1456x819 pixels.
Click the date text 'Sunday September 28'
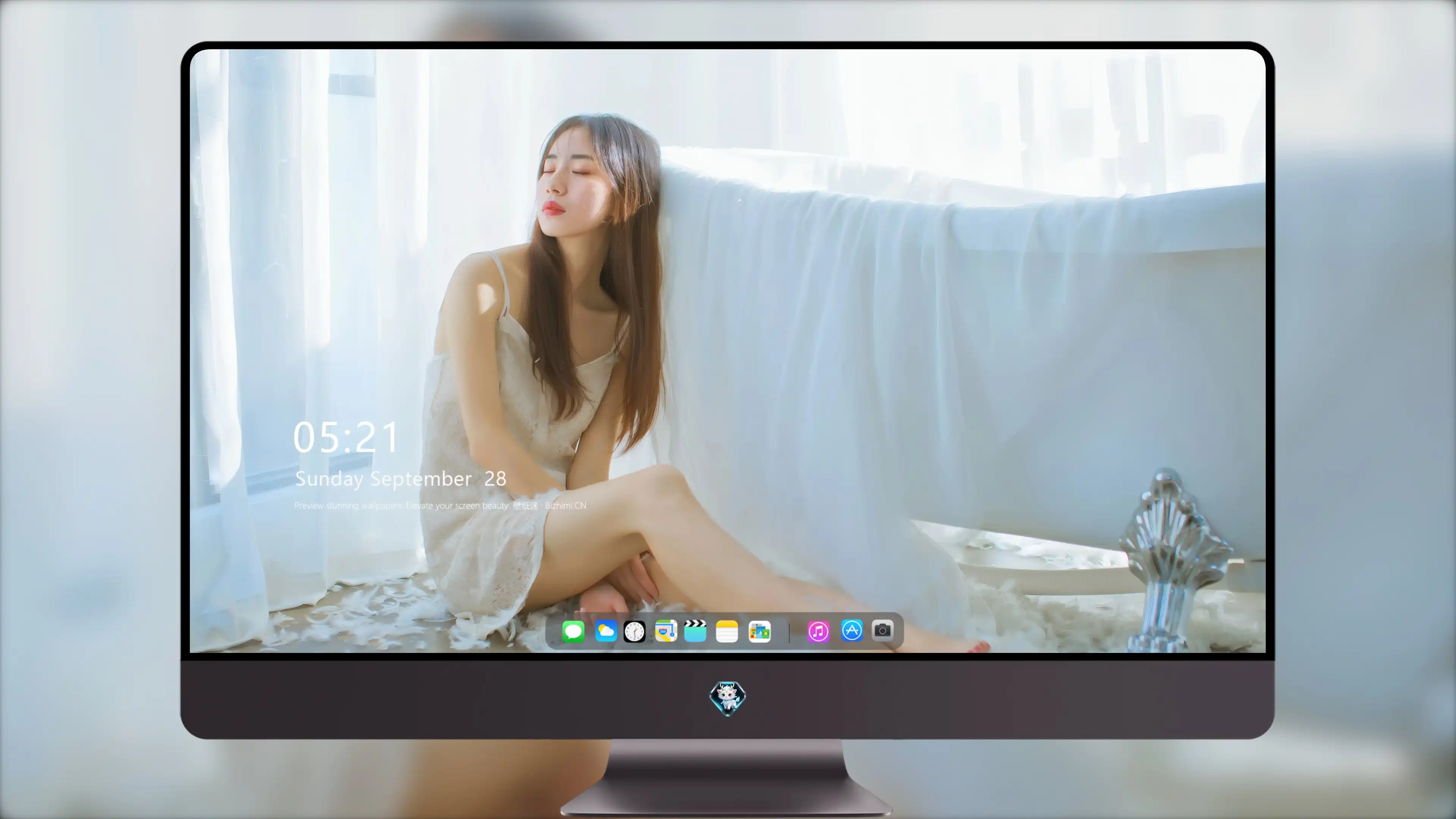400,479
